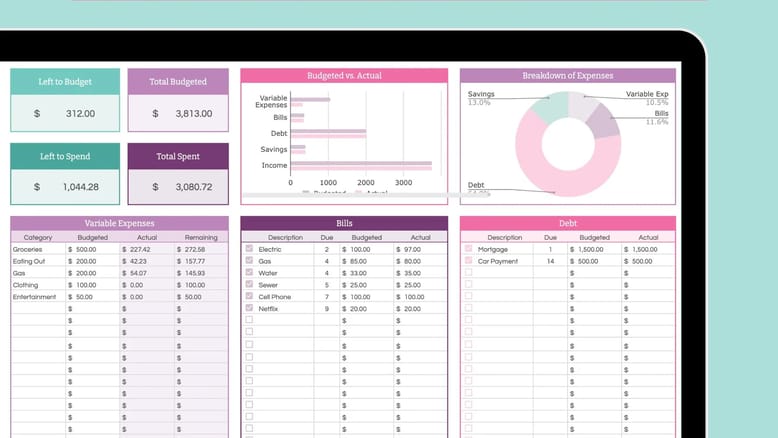Select the Income bar in the chart
778x438 pixels.
point(360,166)
